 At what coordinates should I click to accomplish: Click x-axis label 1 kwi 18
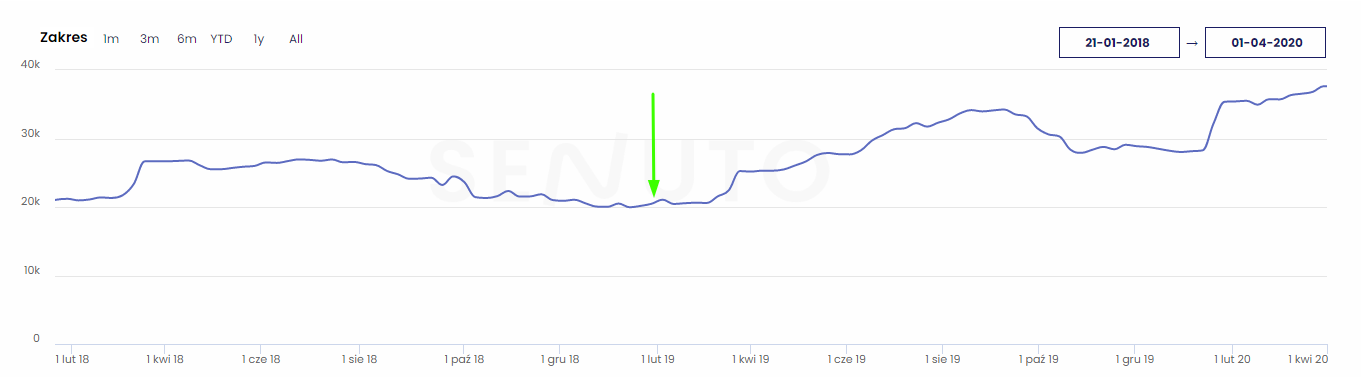tap(164, 358)
